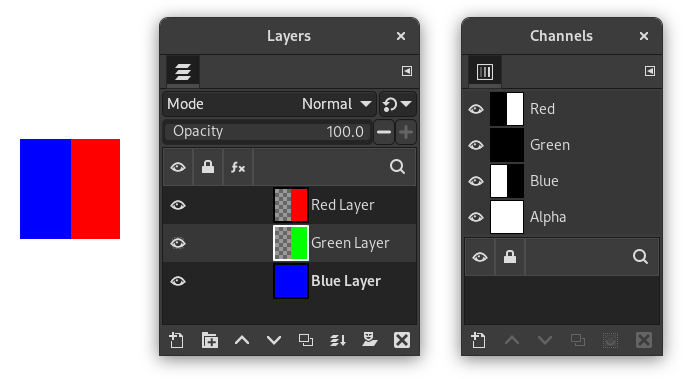Select the Red channel thumbnail
The image size is (683, 379).
[x=507, y=109]
